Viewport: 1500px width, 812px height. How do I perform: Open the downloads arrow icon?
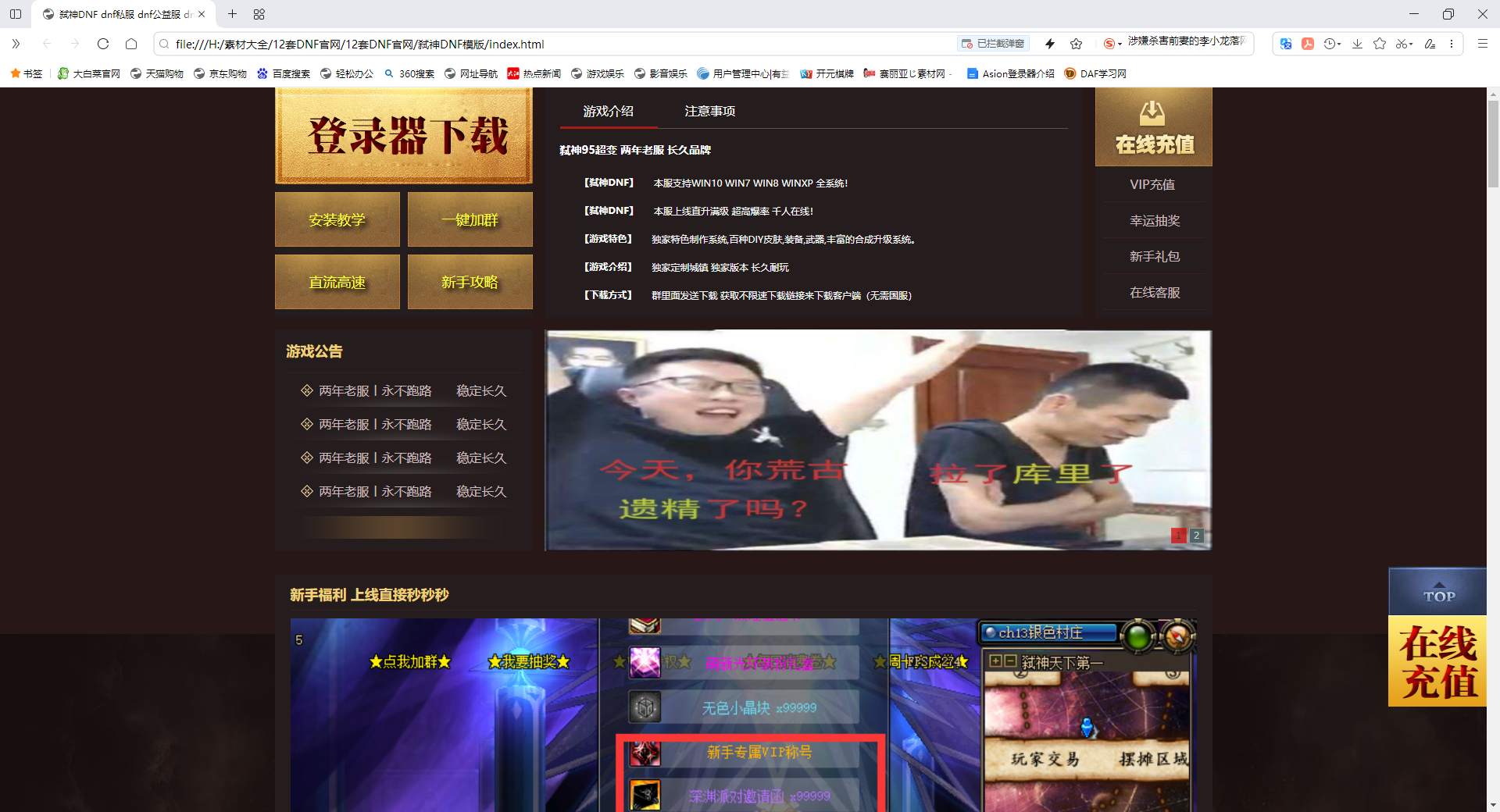(1358, 44)
